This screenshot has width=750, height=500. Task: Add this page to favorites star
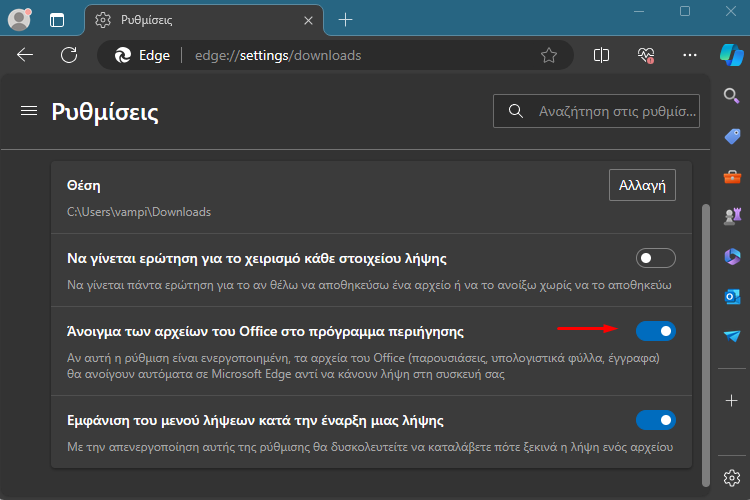[549, 56]
